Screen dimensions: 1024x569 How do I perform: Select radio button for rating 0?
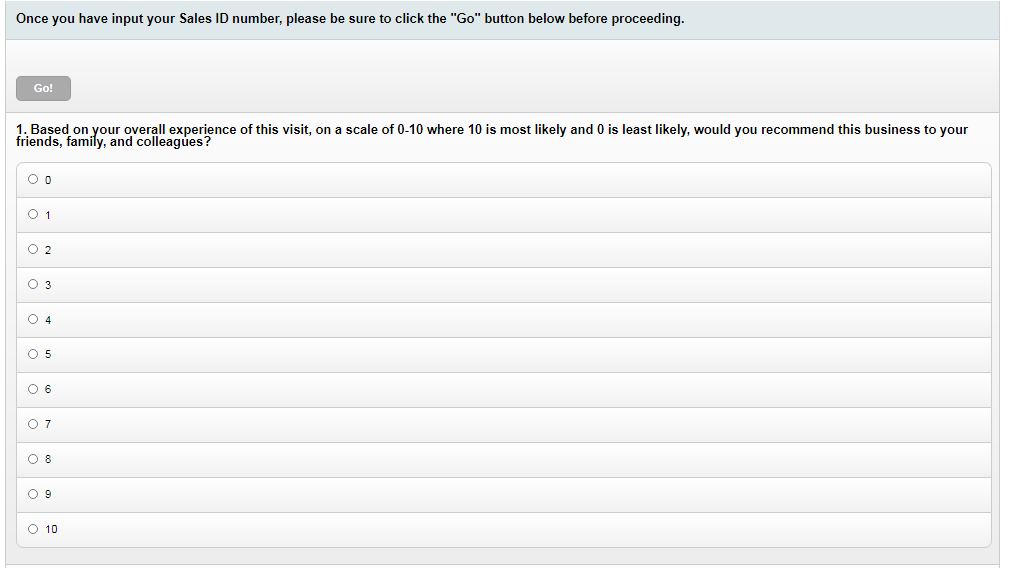pos(33,180)
